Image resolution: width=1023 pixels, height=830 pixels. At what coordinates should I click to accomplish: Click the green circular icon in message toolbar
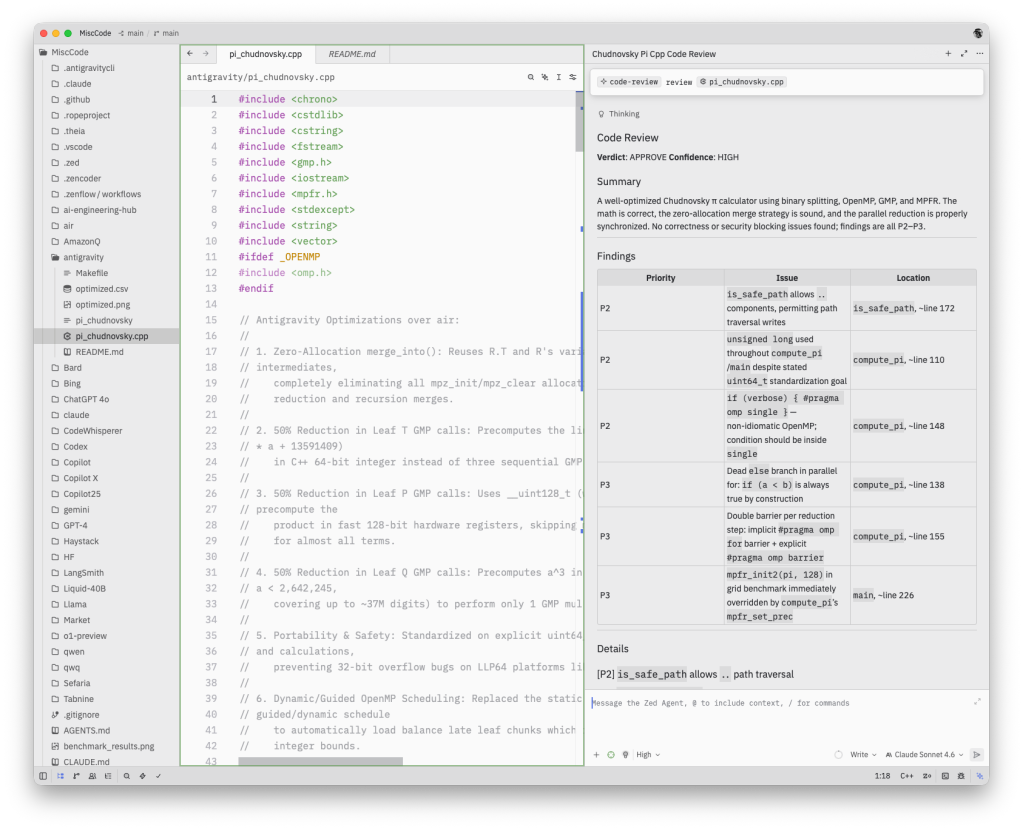point(611,754)
